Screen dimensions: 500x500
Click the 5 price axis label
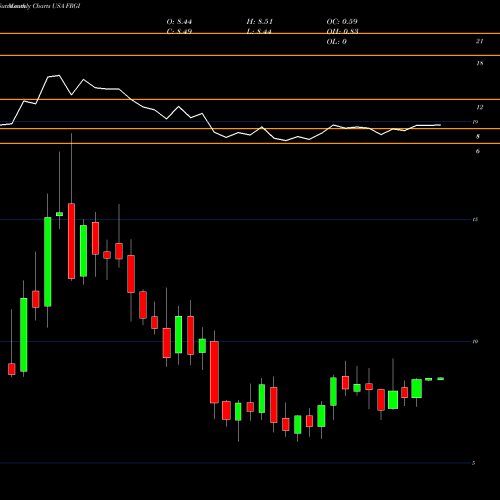tap(473, 463)
